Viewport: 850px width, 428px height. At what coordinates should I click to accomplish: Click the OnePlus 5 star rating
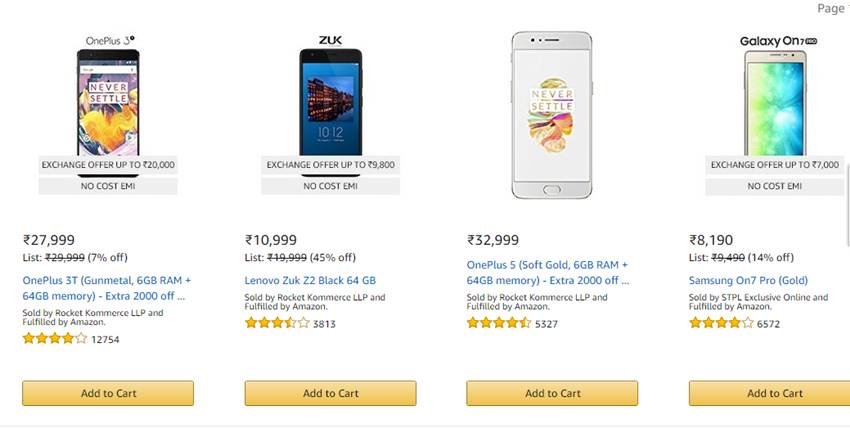coord(499,323)
